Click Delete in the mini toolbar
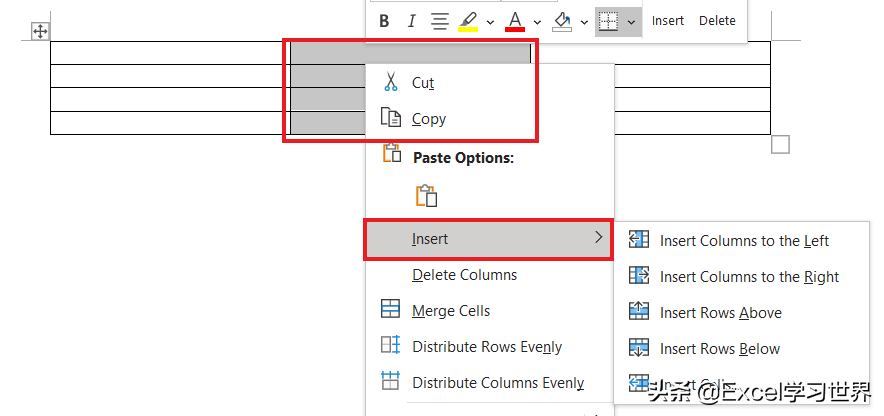The image size is (884, 416). click(717, 21)
